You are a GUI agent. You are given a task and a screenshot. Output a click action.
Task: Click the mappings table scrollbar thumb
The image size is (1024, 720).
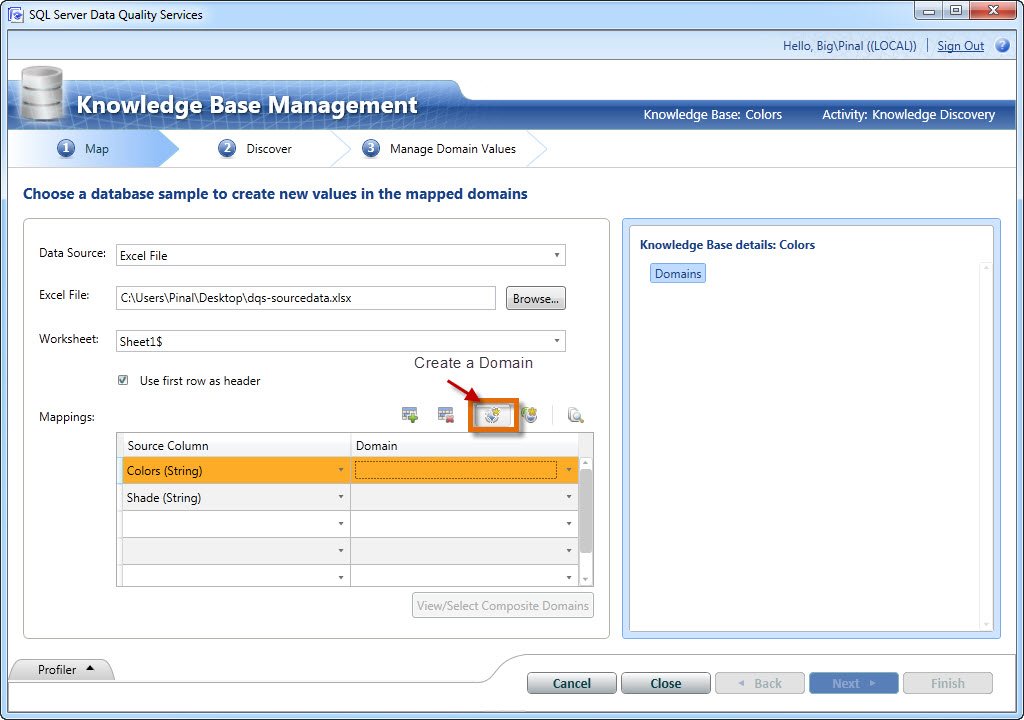586,512
